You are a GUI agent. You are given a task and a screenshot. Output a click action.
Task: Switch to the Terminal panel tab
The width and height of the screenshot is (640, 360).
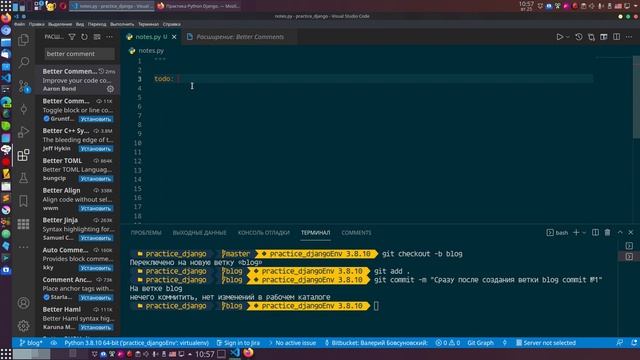(316, 233)
